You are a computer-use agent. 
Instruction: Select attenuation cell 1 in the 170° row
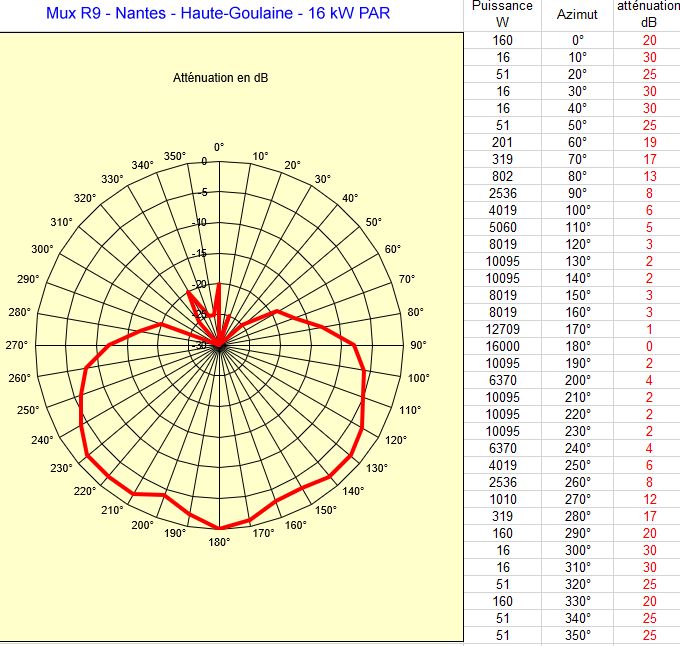[x=649, y=330]
